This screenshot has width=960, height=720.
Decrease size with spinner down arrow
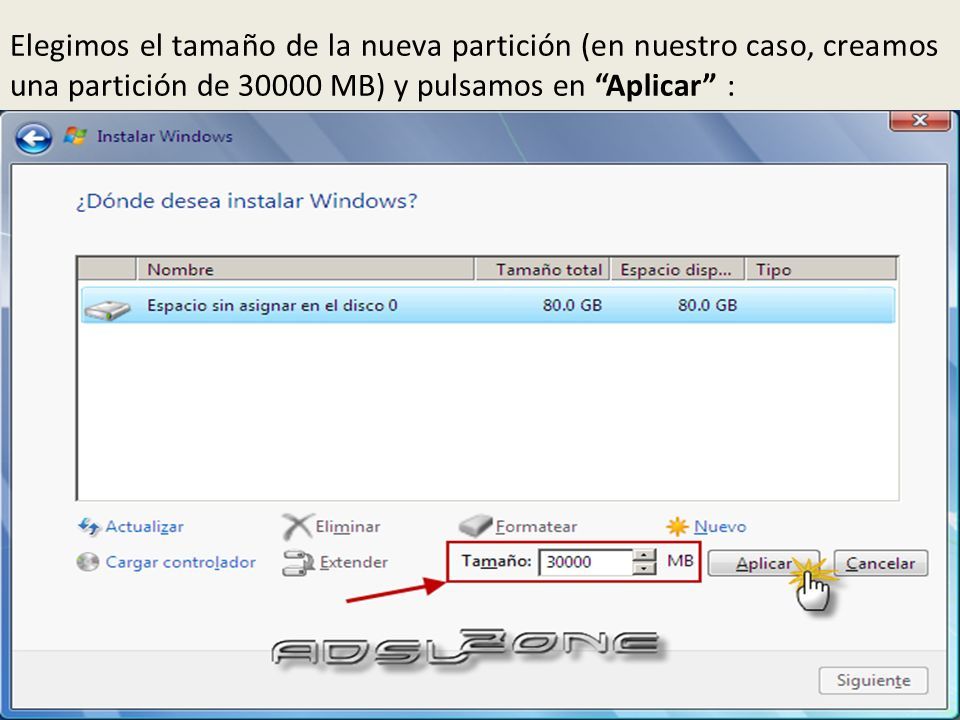(x=644, y=569)
